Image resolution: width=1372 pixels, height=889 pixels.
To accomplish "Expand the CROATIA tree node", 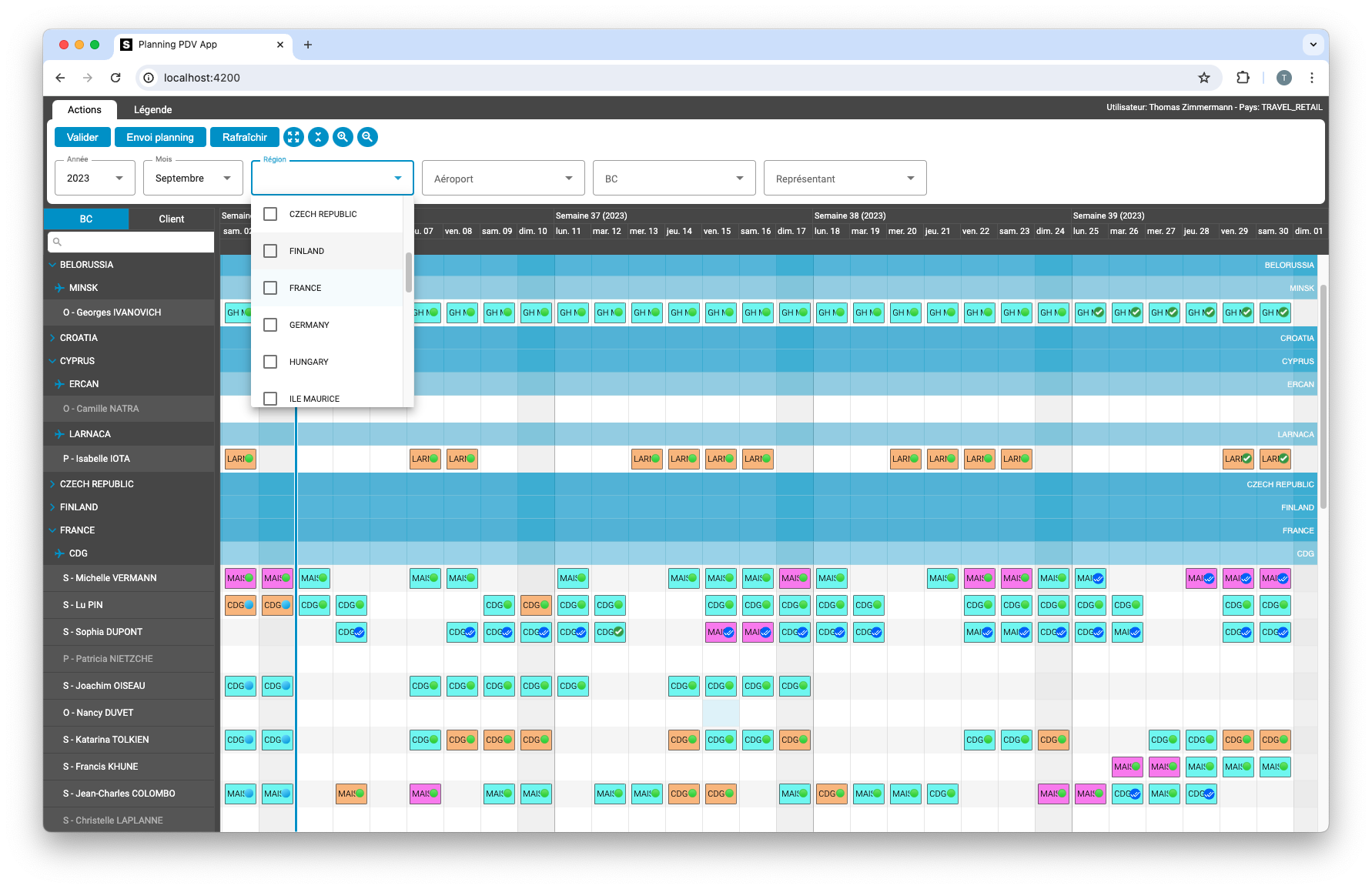I will [x=52, y=337].
